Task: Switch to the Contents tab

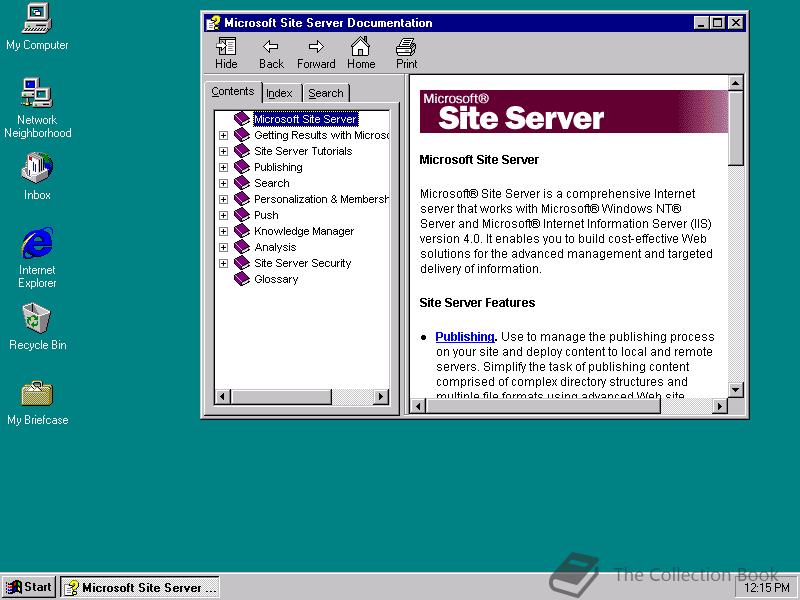Action: pyautogui.click(x=233, y=92)
